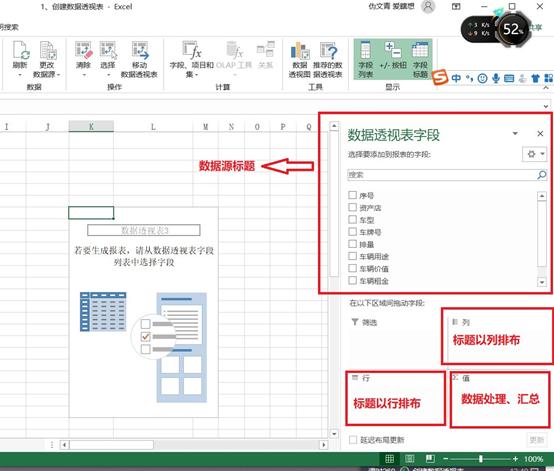Switch Sogou Chinese/English 中 mode icon
The image size is (554, 471).
coord(456,78)
